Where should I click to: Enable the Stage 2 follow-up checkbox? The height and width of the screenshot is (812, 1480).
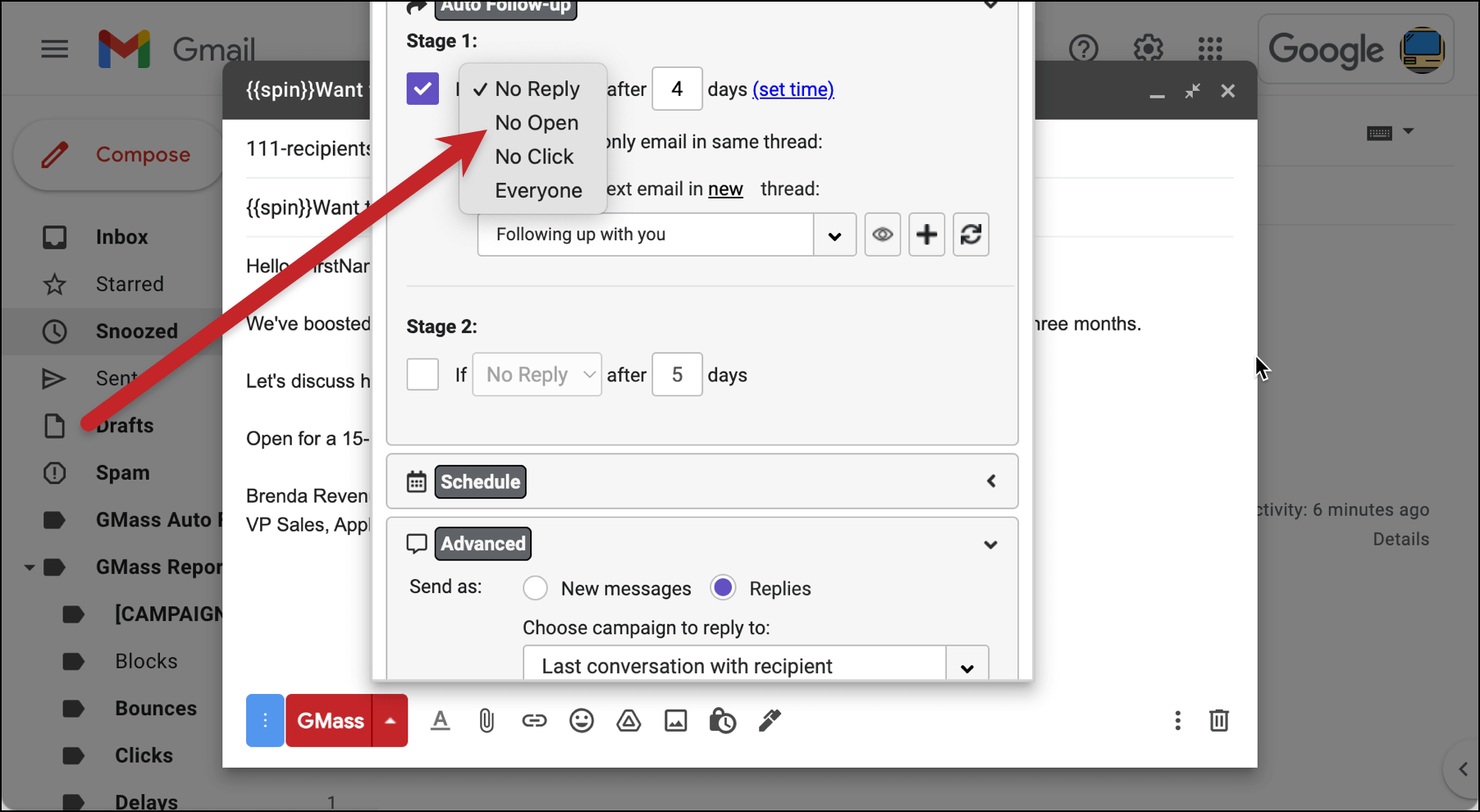[x=423, y=375]
